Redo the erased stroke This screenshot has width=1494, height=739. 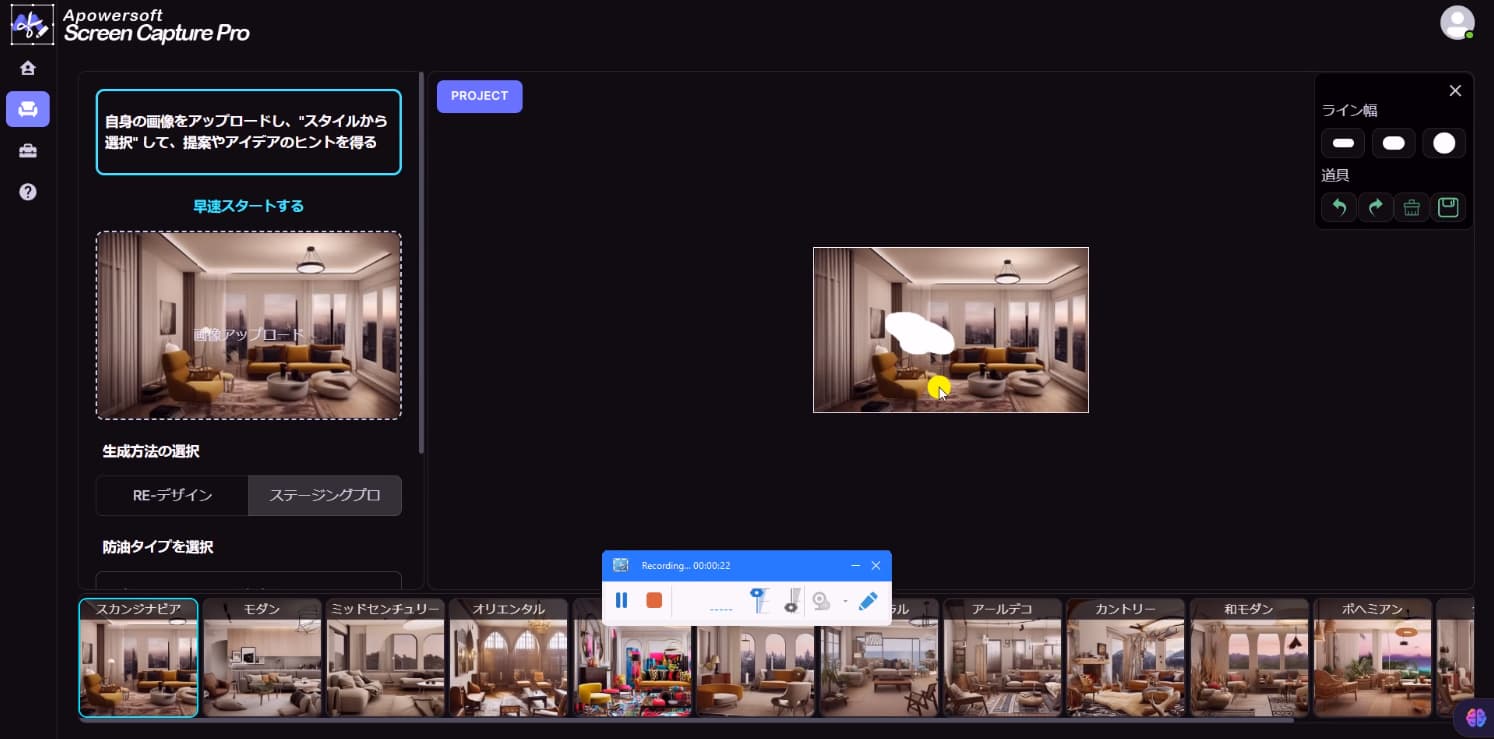[x=1375, y=207]
